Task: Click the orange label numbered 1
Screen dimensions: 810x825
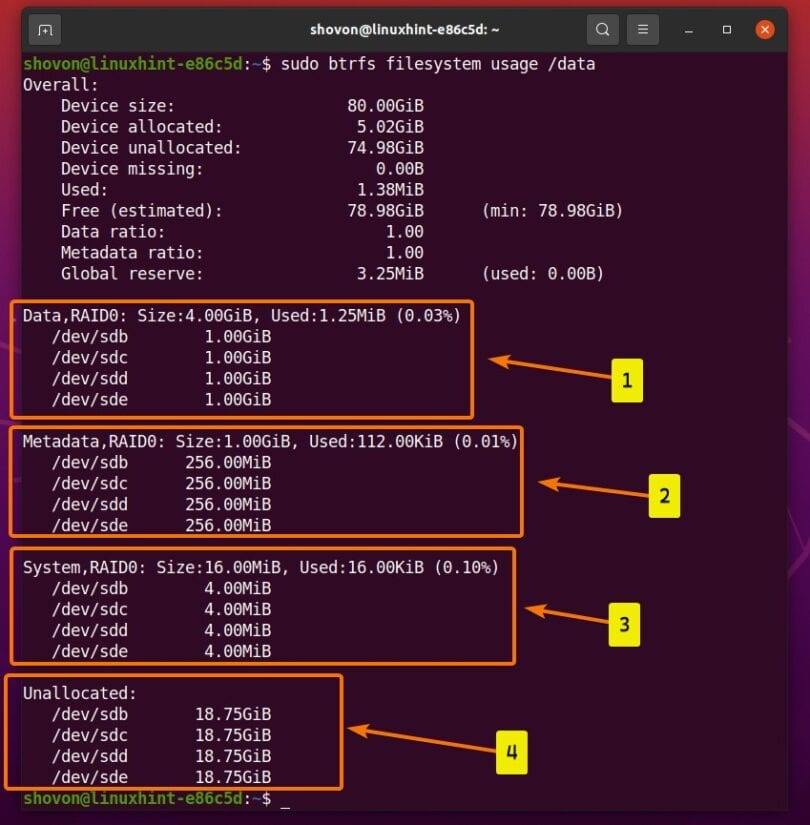Action: [626, 381]
